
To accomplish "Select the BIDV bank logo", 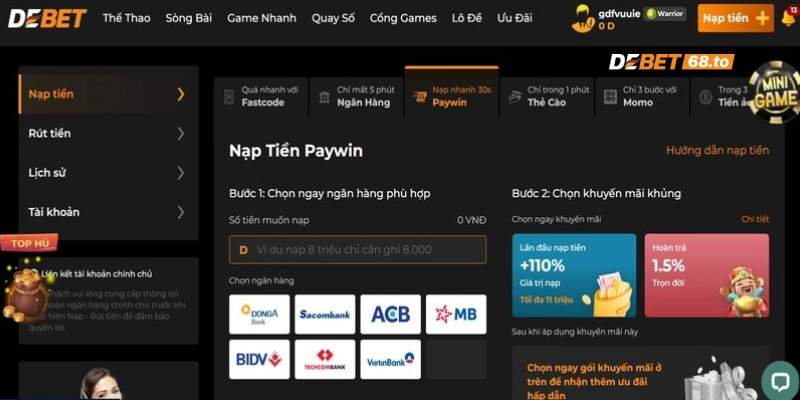I will point(259,359).
